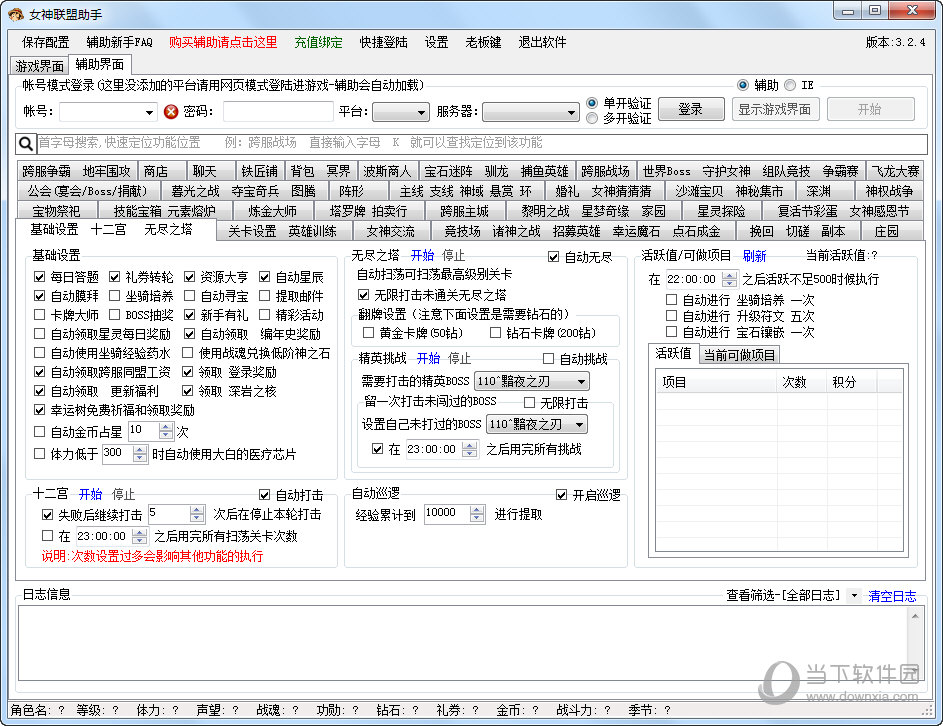Click the magnifier search icon
This screenshot has width=943, height=726.
click(x=24, y=144)
